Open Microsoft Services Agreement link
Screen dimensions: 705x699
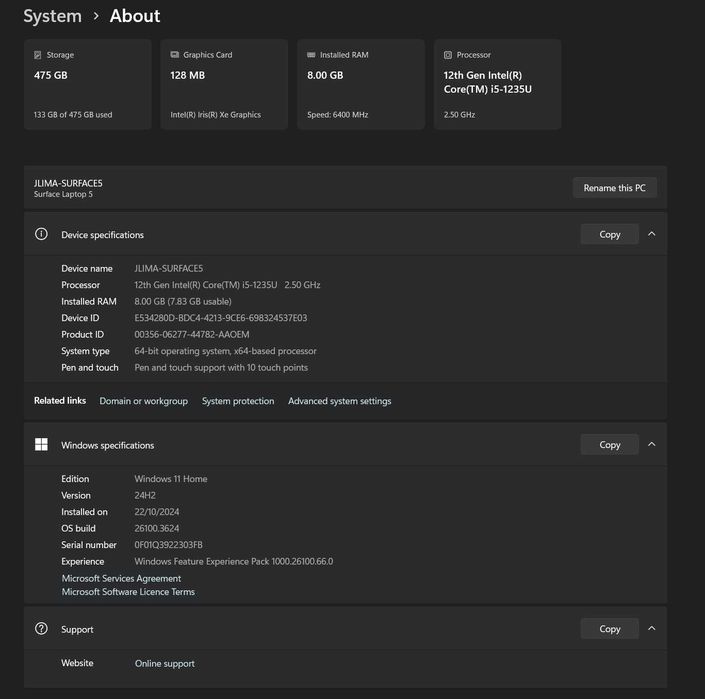(121, 578)
